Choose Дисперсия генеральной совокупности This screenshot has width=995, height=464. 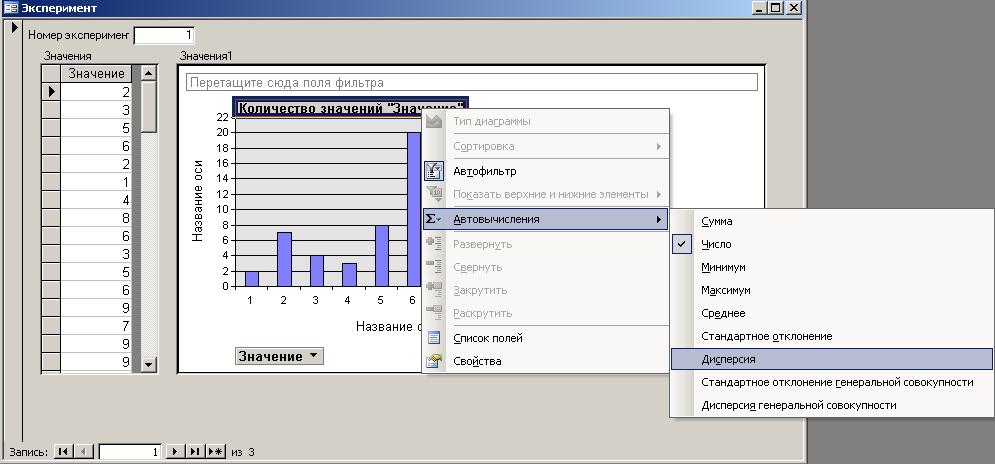pos(831,405)
